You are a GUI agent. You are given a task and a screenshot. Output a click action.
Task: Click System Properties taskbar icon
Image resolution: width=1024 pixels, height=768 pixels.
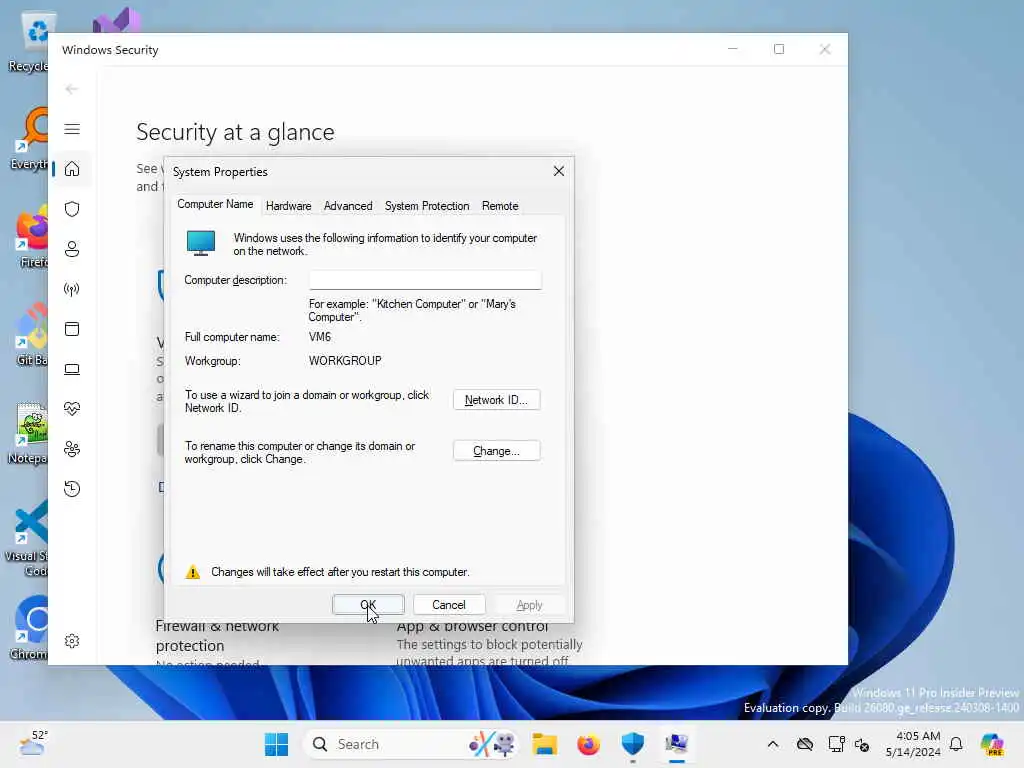point(677,744)
